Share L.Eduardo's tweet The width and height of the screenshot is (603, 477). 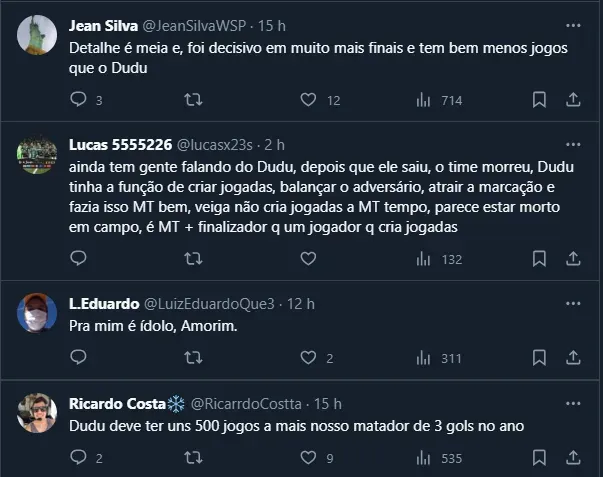[573, 358]
